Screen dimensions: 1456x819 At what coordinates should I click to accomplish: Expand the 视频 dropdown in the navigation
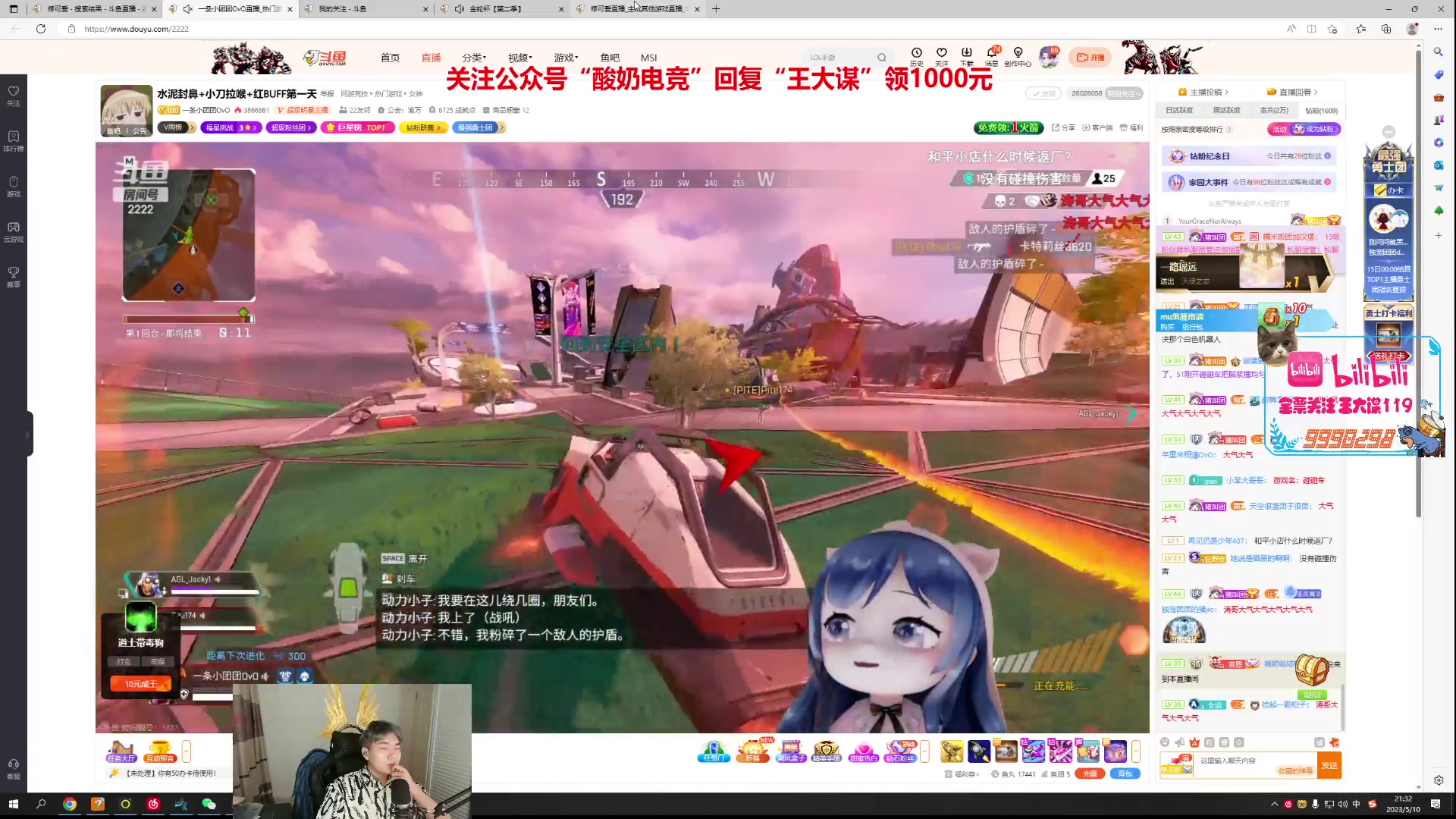520,58
